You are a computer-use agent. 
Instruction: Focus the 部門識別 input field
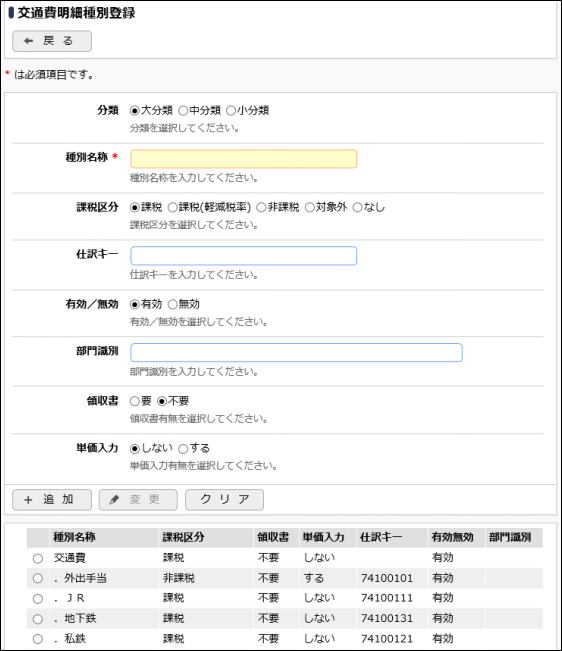[x=296, y=352]
